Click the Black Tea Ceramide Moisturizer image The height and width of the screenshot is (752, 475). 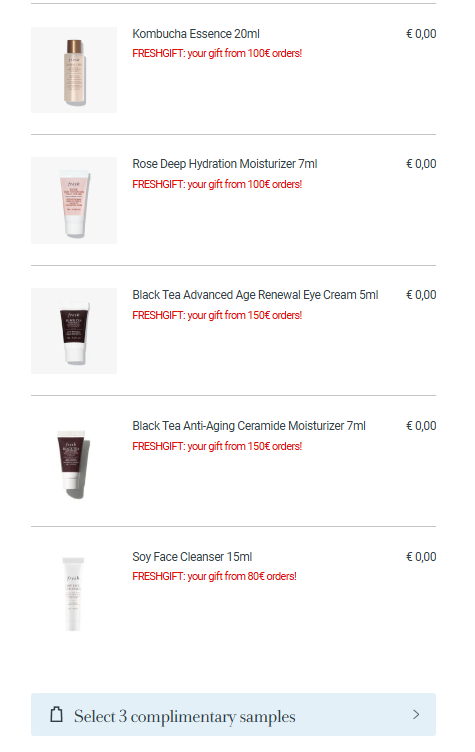tap(74, 462)
